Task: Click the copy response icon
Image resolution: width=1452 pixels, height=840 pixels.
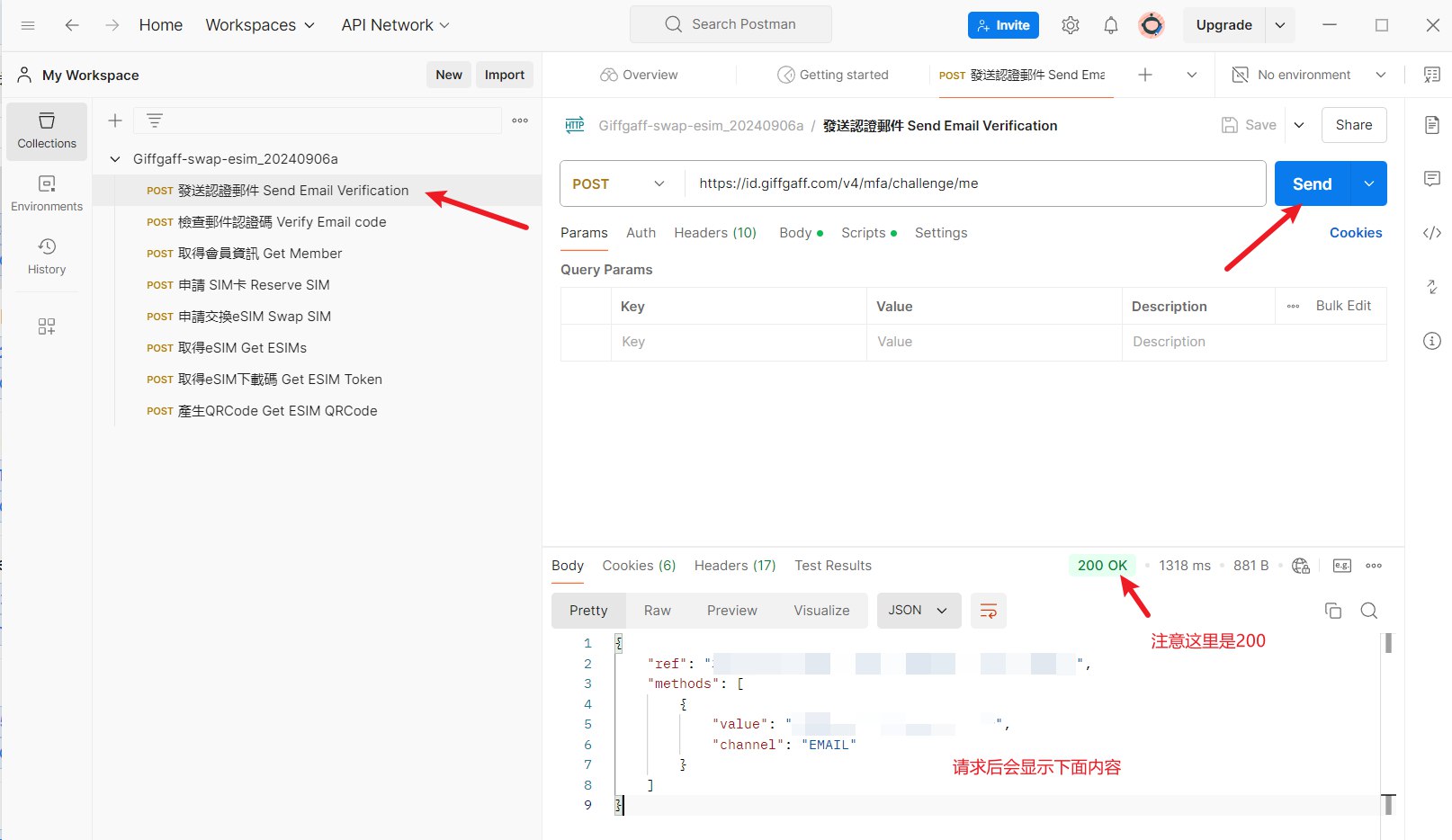Action: tap(1332, 611)
